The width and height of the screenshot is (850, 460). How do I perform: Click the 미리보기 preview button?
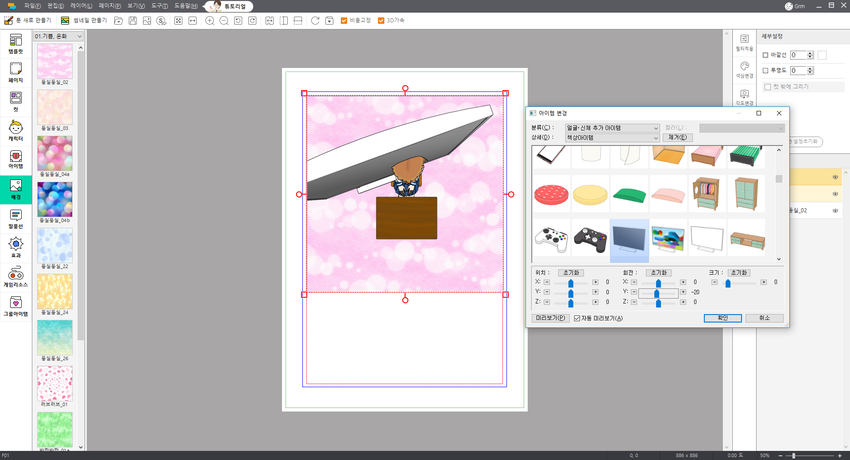click(x=550, y=318)
